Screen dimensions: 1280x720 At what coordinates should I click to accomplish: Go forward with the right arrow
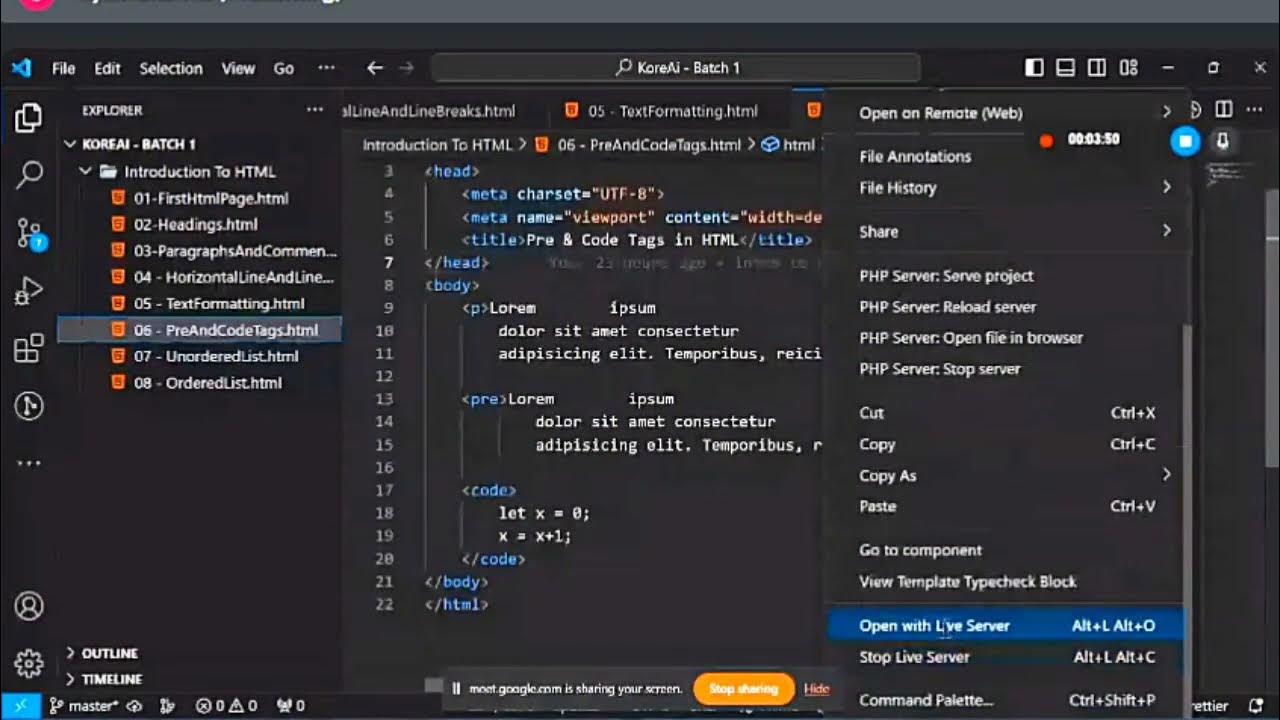pyautogui.click(x=406, y=68)
